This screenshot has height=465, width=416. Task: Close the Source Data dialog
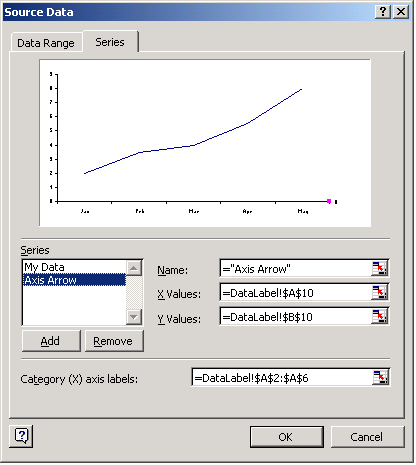(401, 12)
